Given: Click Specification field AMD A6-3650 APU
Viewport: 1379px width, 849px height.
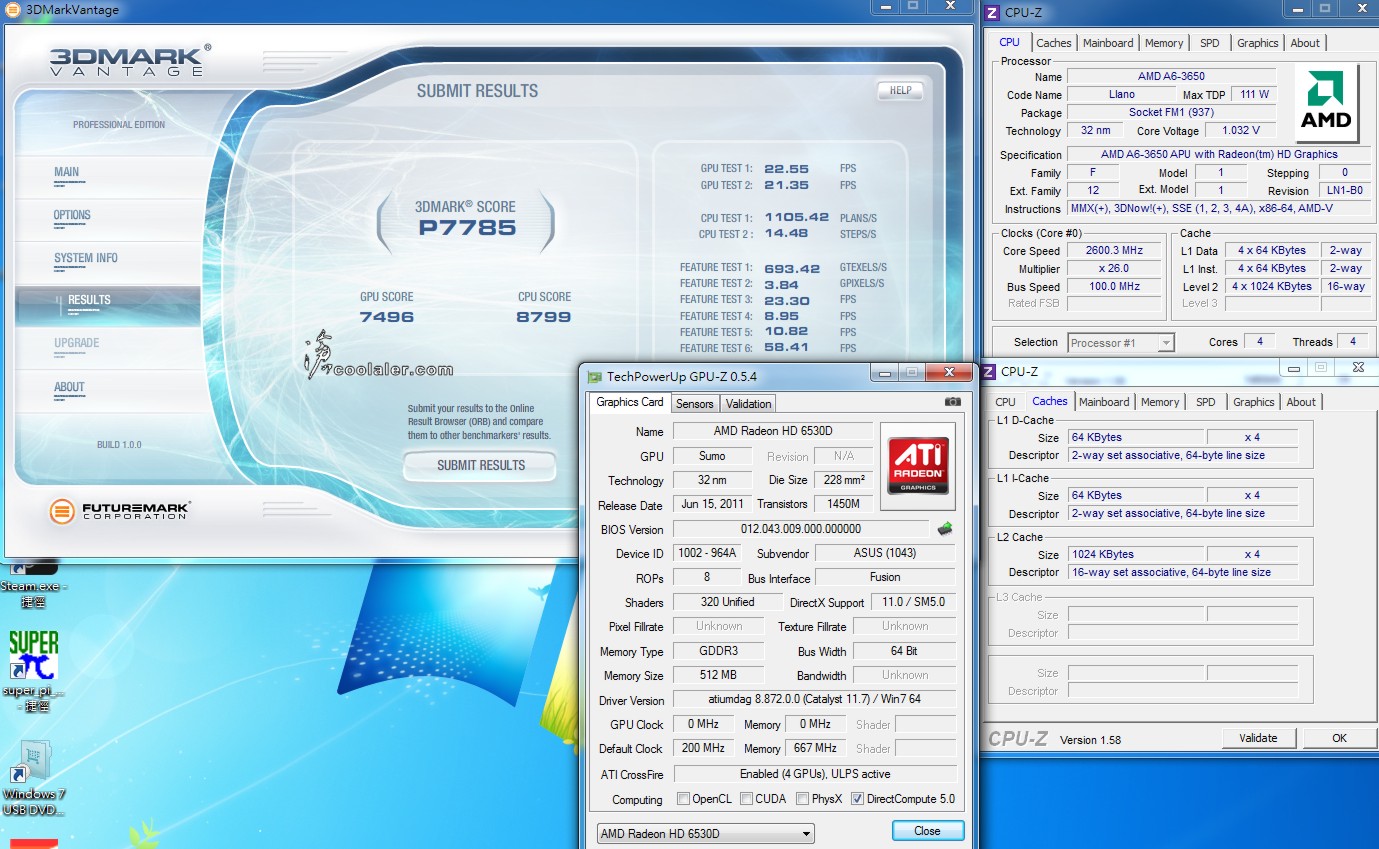Looking at the screenshot, I should 1218,154.
